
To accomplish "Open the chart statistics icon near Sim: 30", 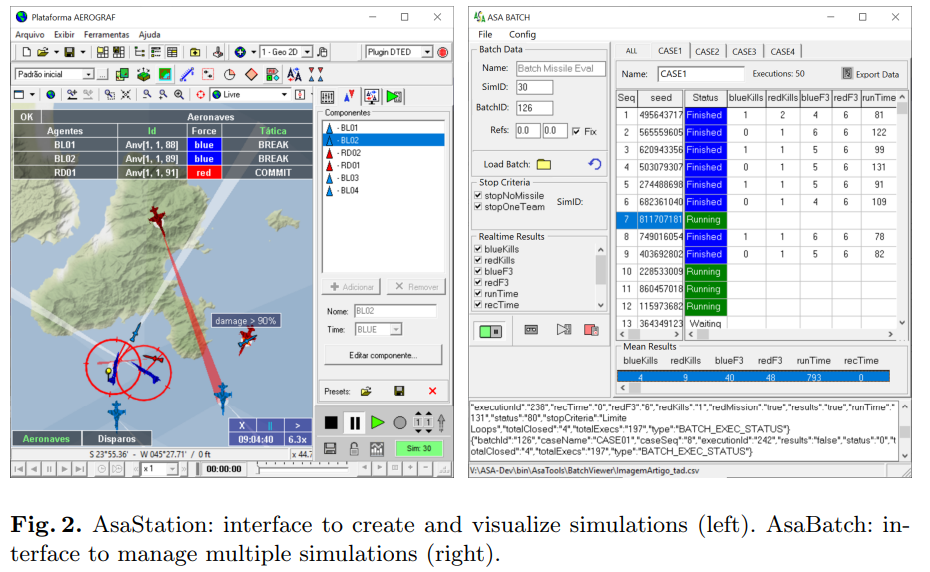I will (x=377, y=449).
